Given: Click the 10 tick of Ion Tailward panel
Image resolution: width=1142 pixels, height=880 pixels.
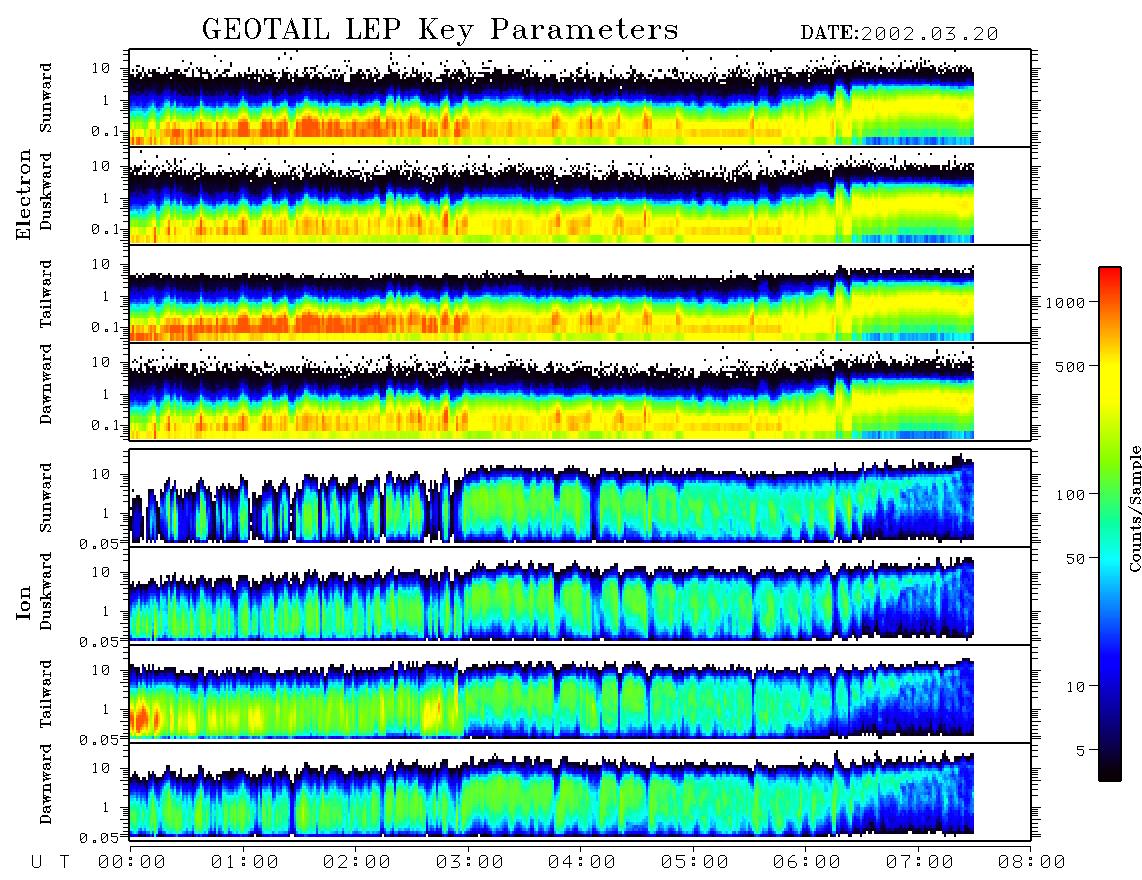Looking at the screenshot, I should (x=101, y=669).
